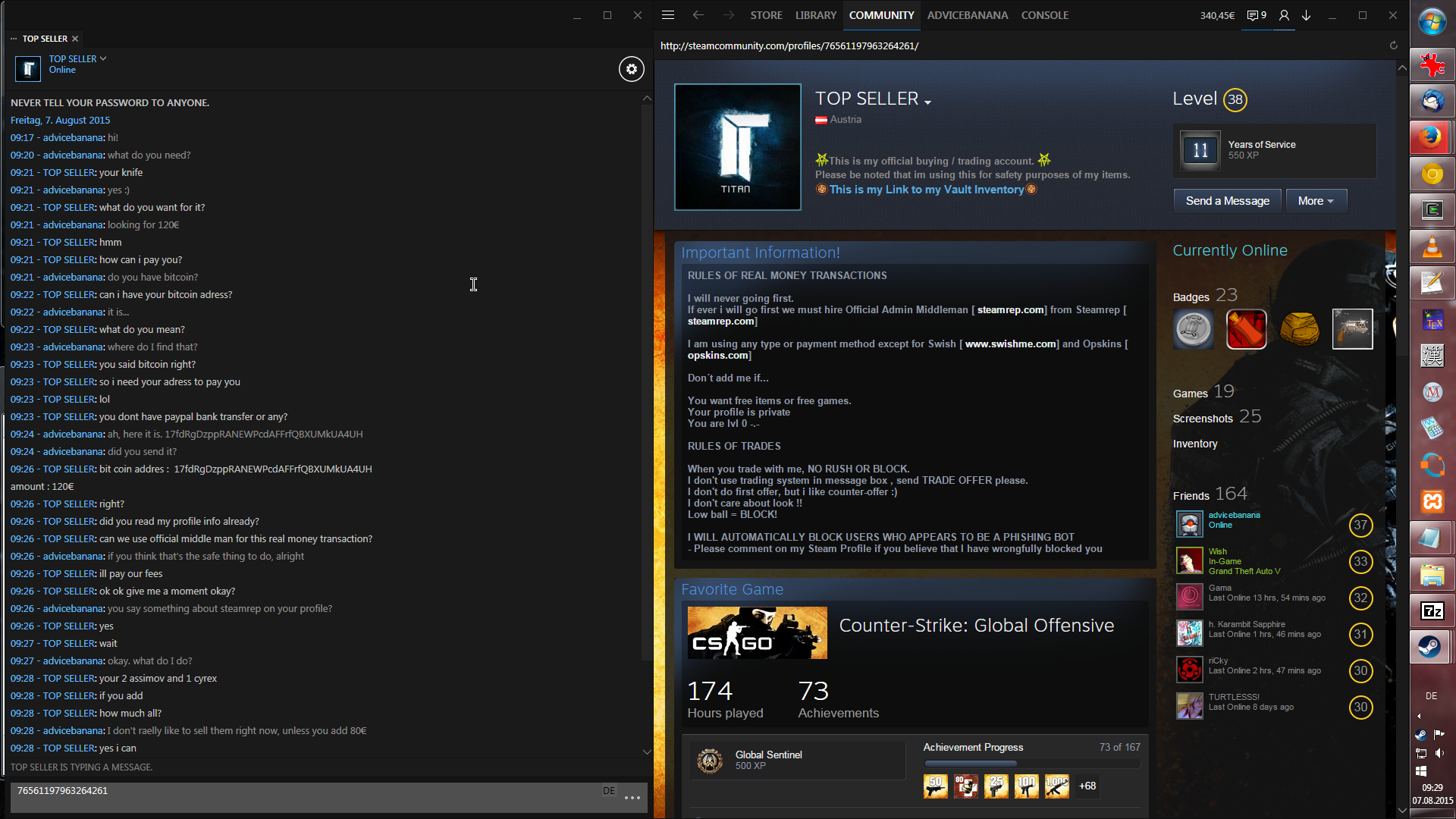Click the Send a Message button
Viewport: 1456px width, 819px height.
[x=1227, y=201]
